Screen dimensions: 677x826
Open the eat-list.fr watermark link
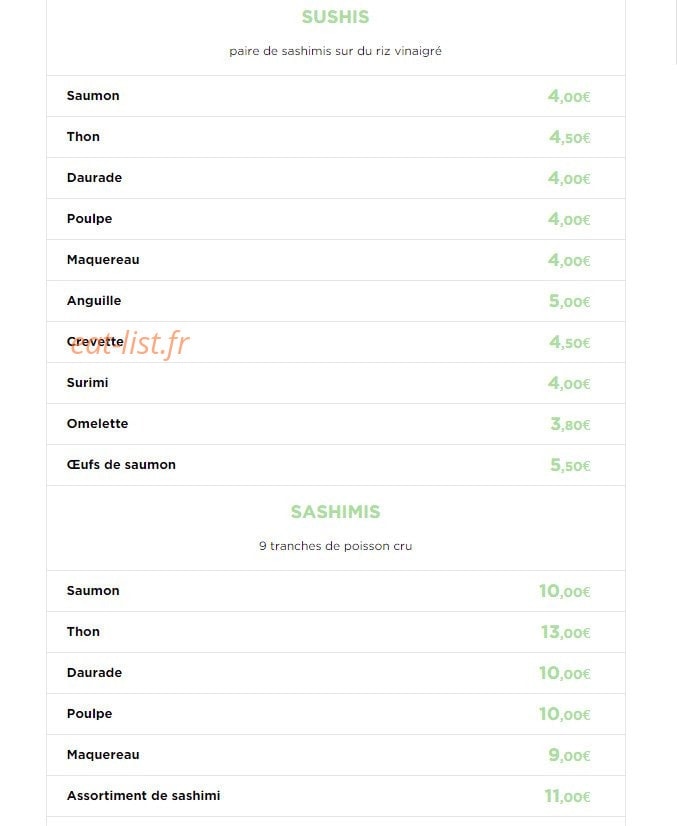(x=129, y=343)
